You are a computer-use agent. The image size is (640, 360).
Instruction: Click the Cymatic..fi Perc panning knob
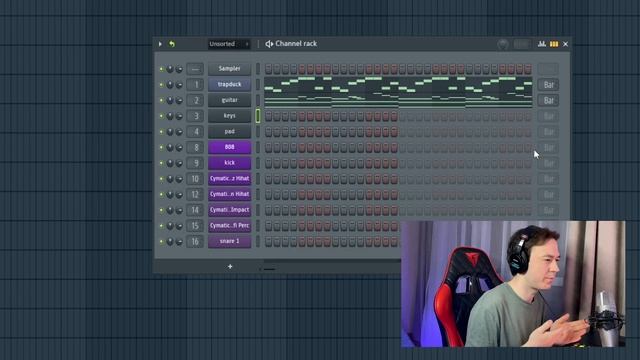click(170, 226)
